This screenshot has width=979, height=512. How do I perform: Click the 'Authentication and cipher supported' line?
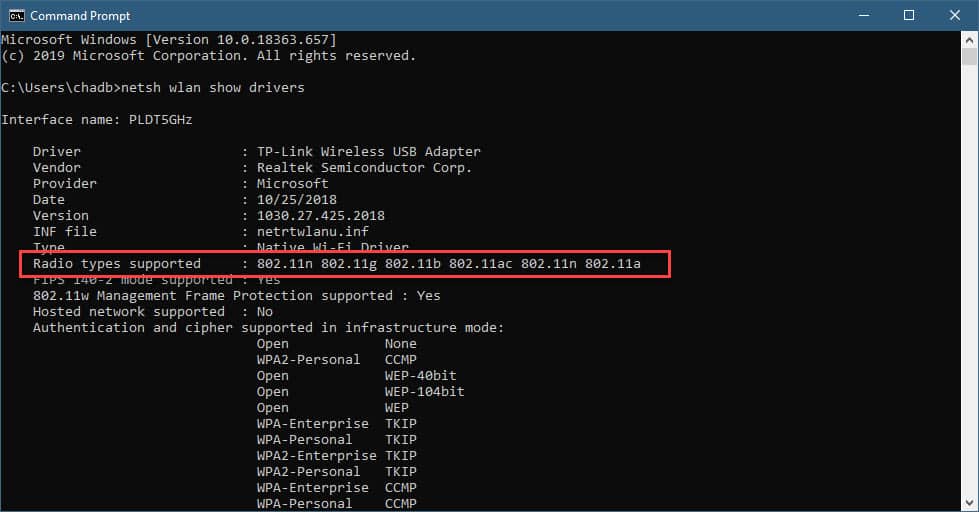click(268, 328)
